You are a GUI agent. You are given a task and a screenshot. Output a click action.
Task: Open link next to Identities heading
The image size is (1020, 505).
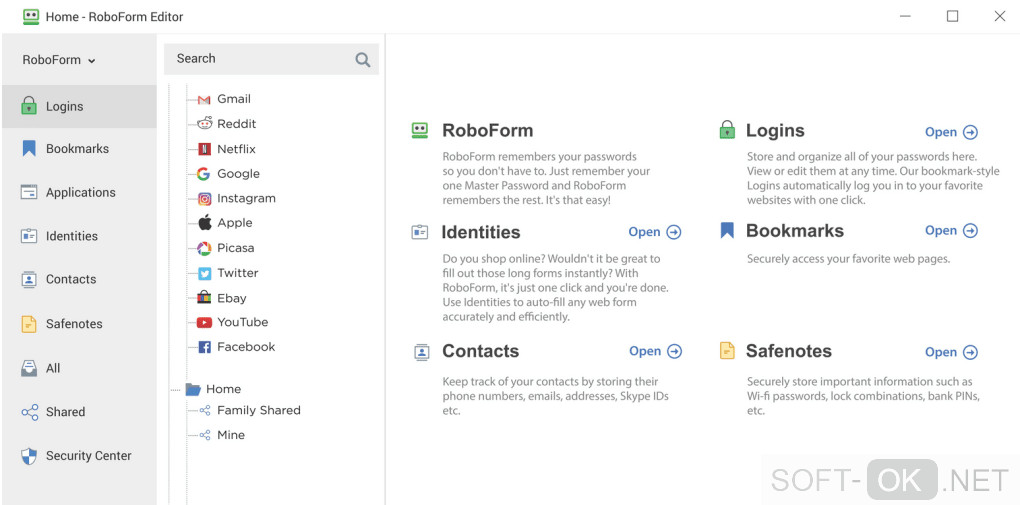(x=654, y=232)
